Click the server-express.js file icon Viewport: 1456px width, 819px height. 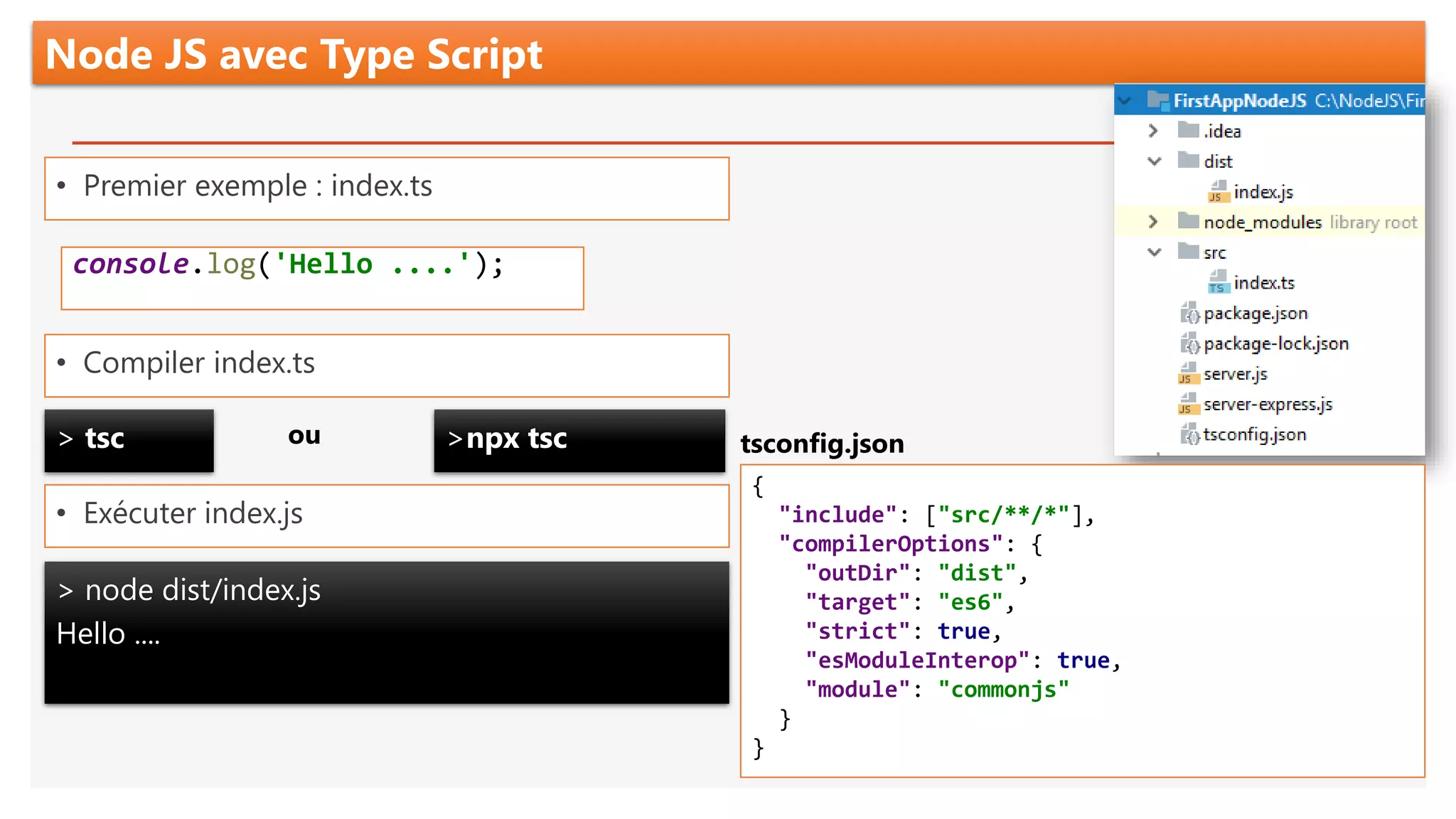tap(1189, 404)
